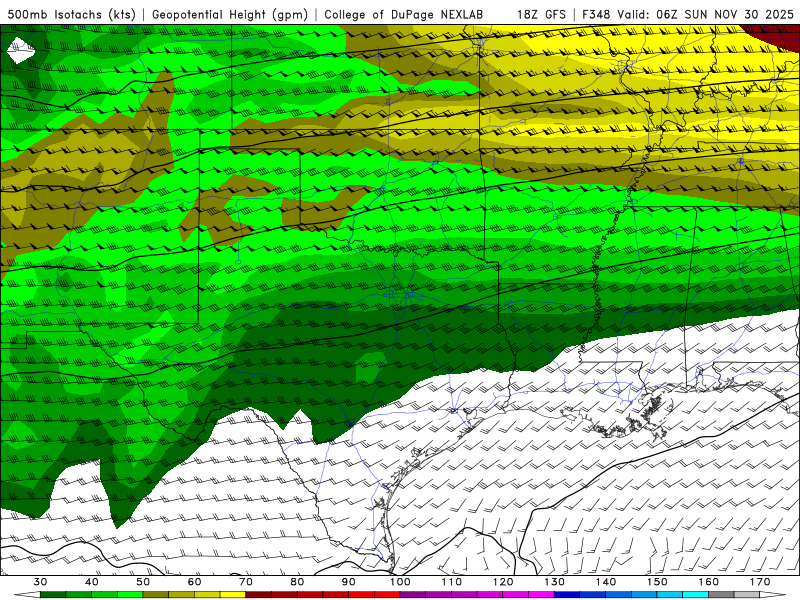Click the '90' colorbar label
The image size is (800, 600).
(349, 582)
